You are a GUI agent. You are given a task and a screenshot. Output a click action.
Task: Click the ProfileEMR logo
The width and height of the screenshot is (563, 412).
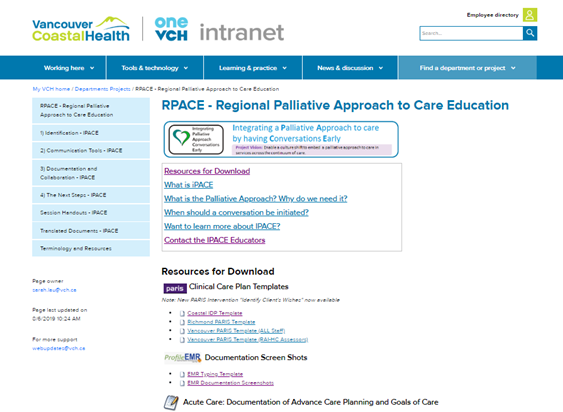183,358
